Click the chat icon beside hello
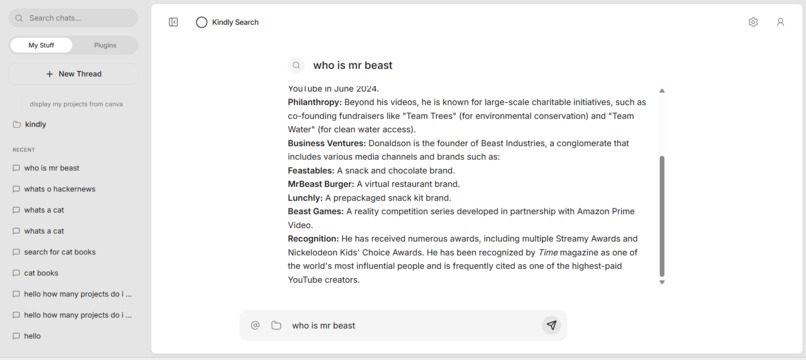 click(16, 336)
